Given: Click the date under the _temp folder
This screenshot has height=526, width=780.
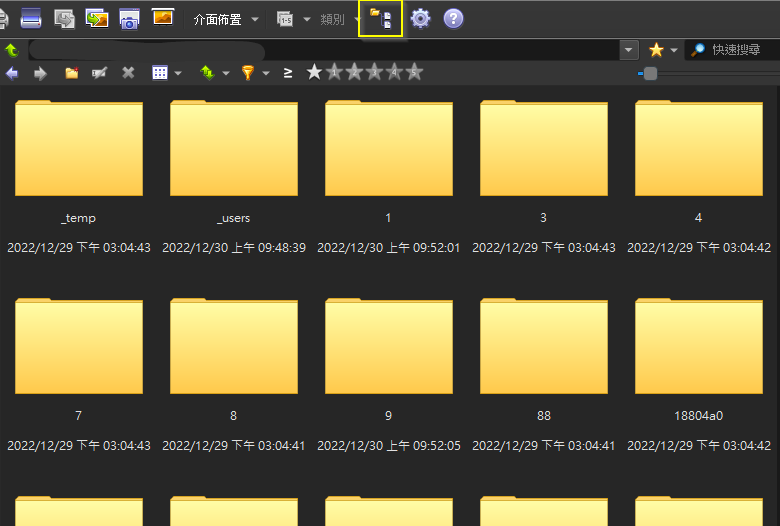Looking at the screenshot, I should coord(79,248).
